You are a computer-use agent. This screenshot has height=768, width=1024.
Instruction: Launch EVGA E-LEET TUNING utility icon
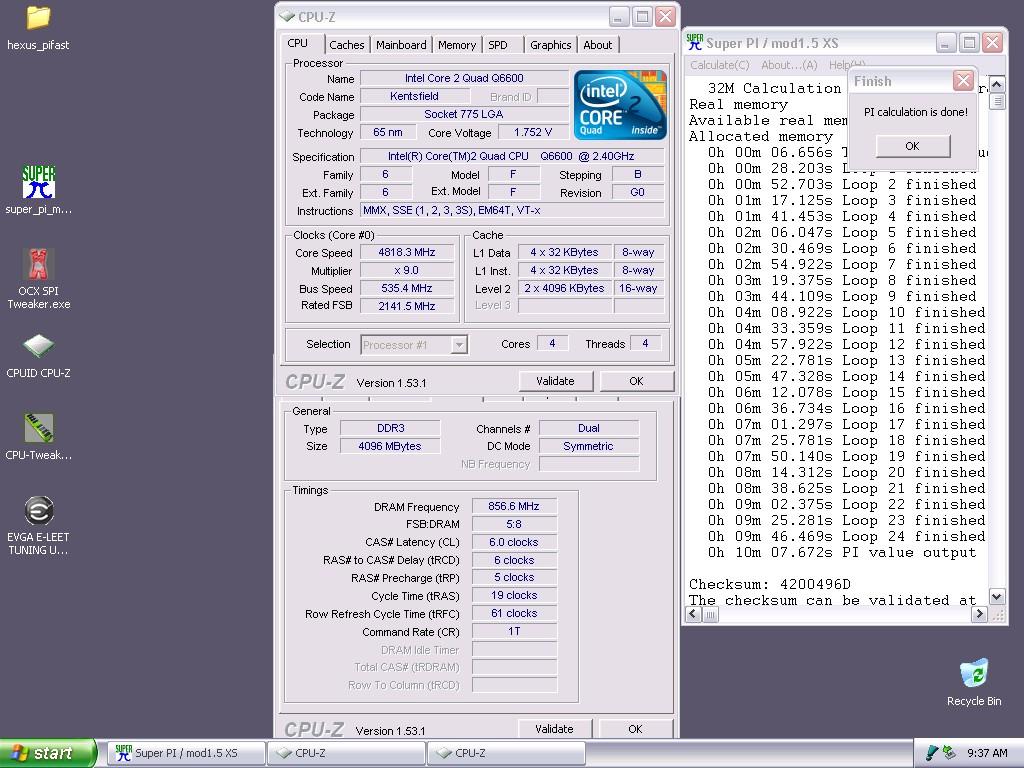[x=39, y=525]
